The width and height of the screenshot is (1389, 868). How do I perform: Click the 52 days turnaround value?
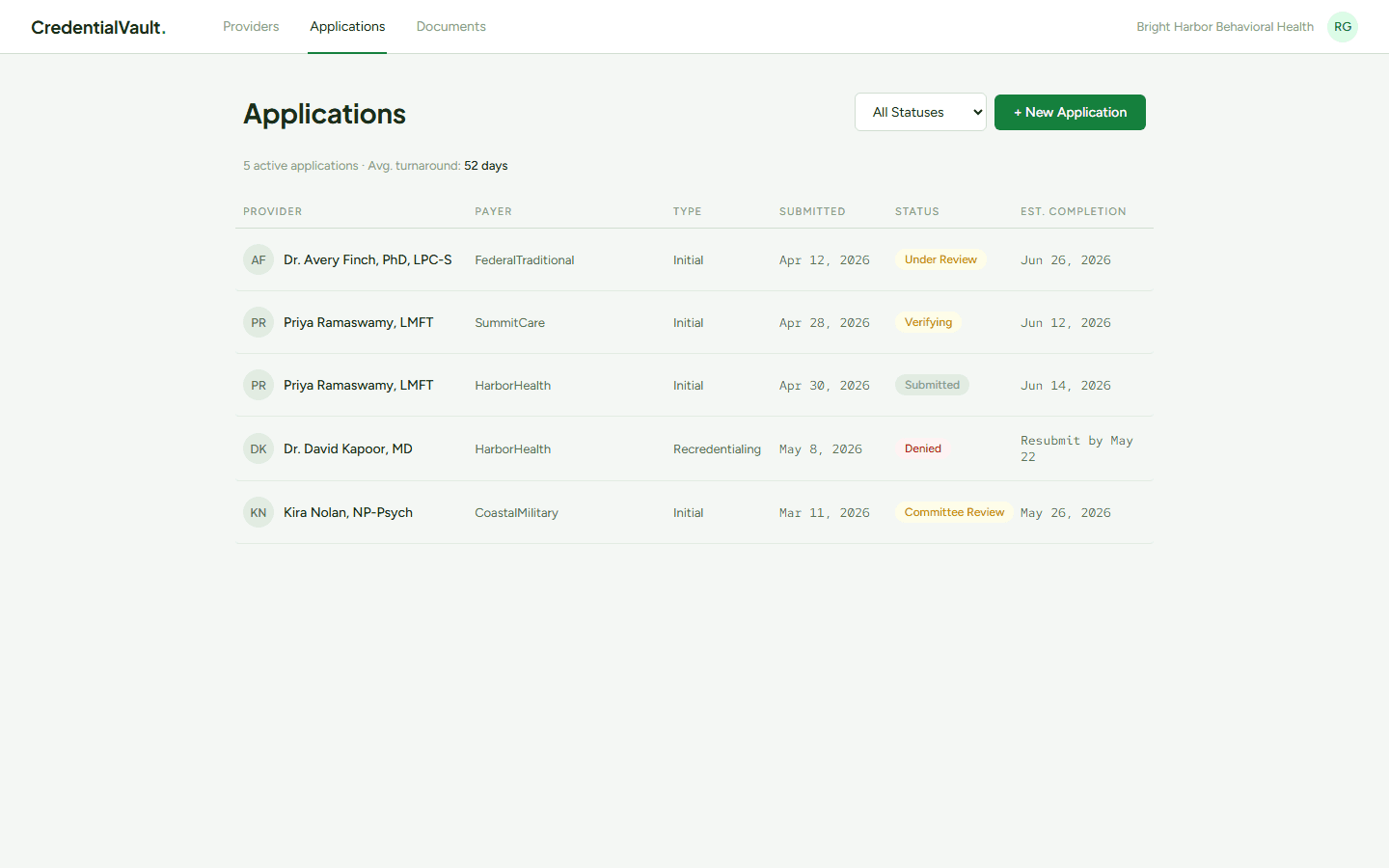(x=486, y=166)
